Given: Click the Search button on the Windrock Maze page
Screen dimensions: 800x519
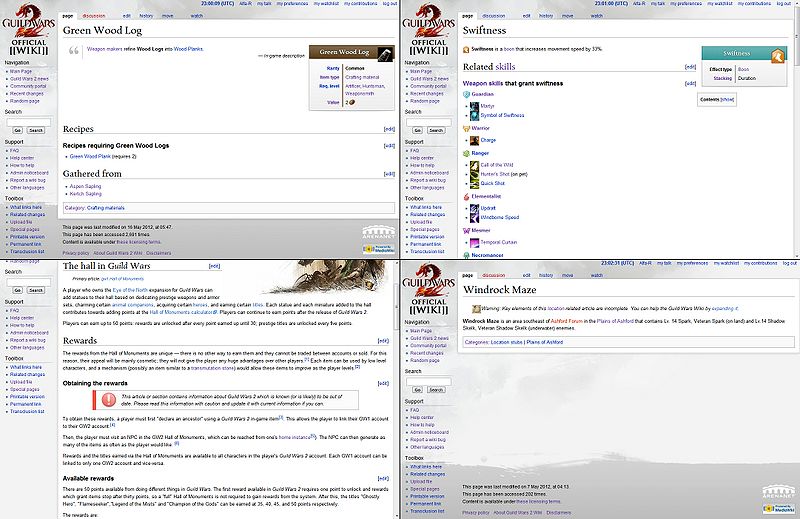Looking at the screenshot, I should (x=435, y=389).
